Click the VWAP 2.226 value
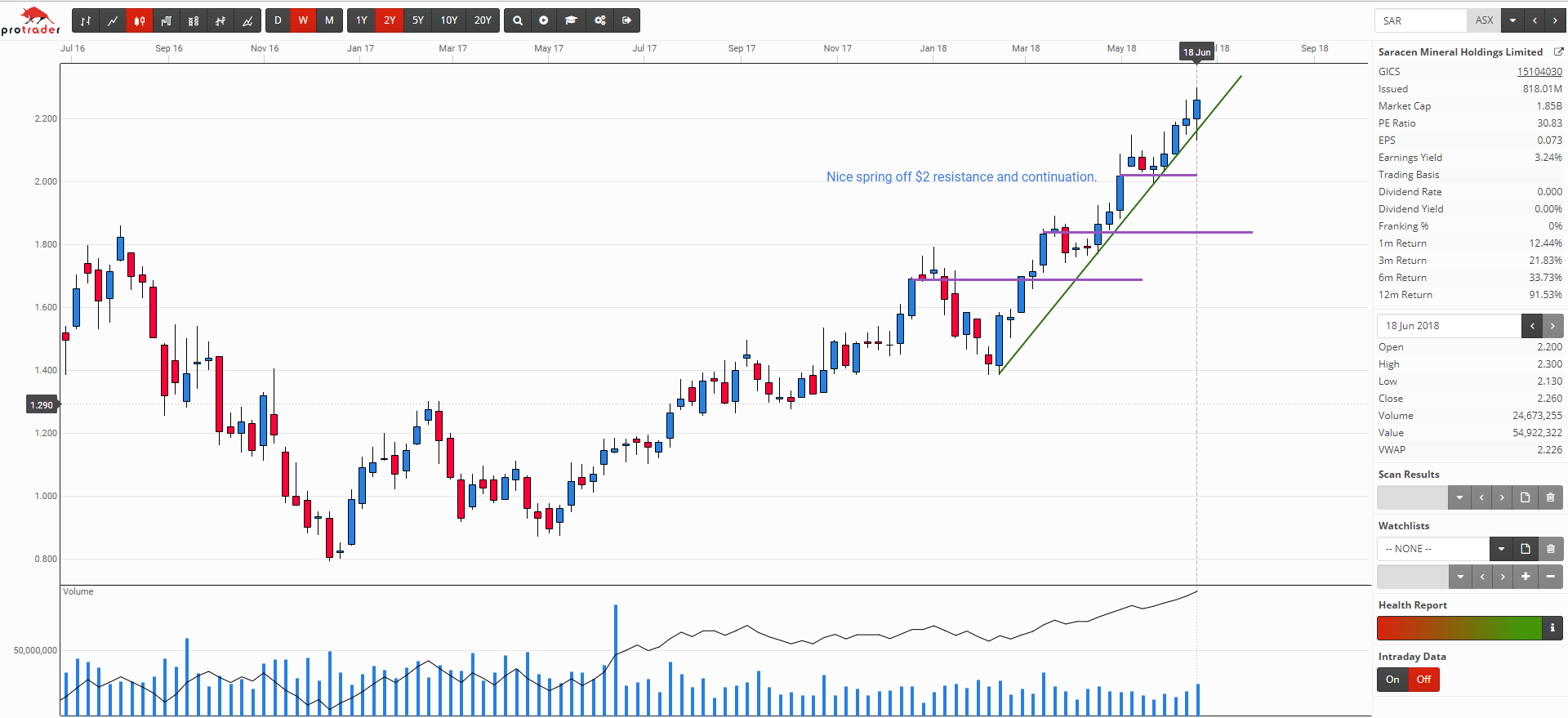1568x718 pixels. pos(1549,450)
